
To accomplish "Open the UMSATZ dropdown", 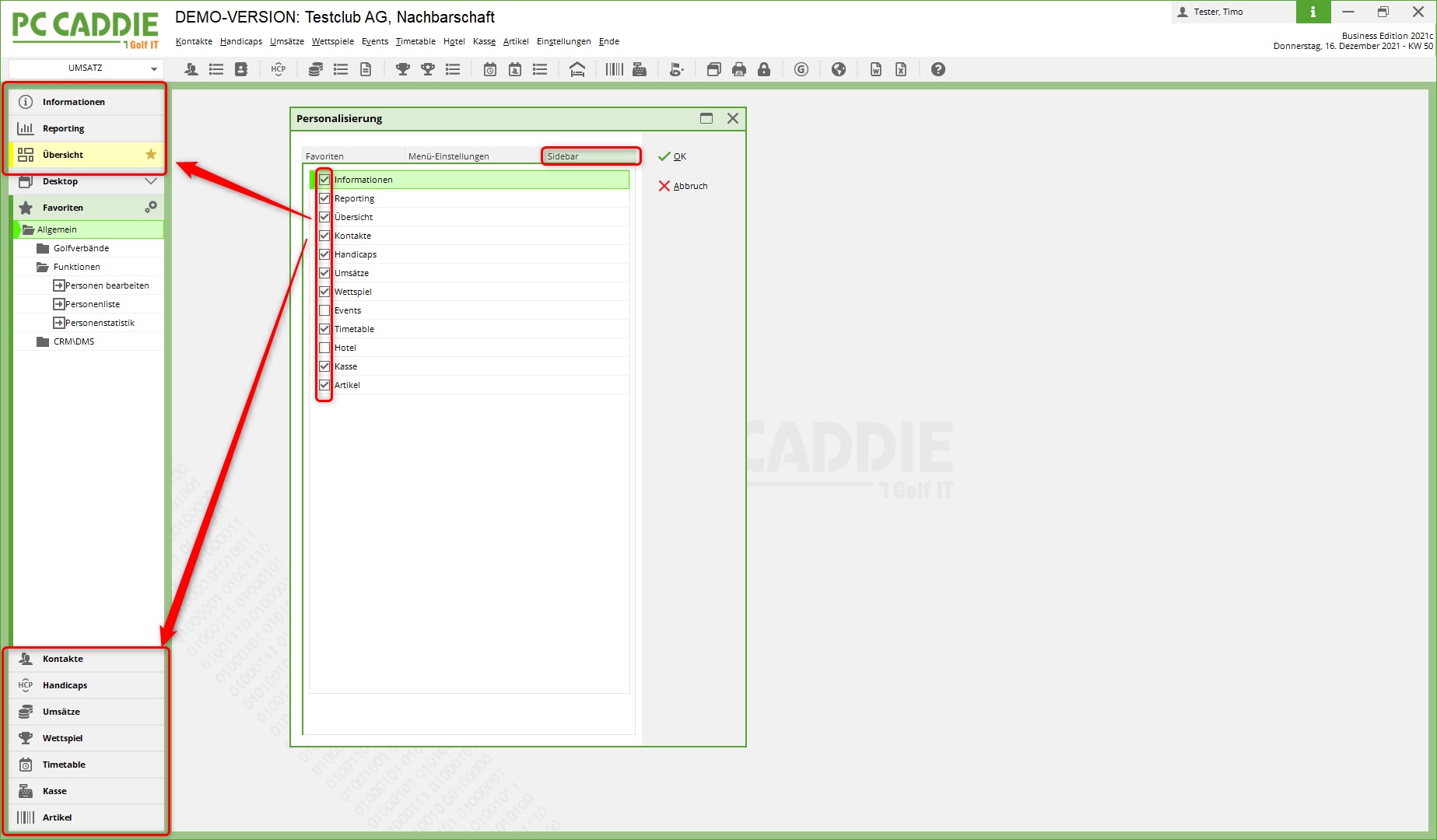I will point(86,68).
